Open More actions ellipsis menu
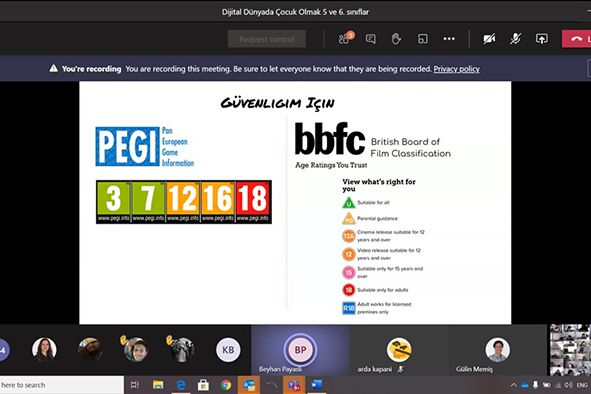591x394 pixels. pos(449,38)
